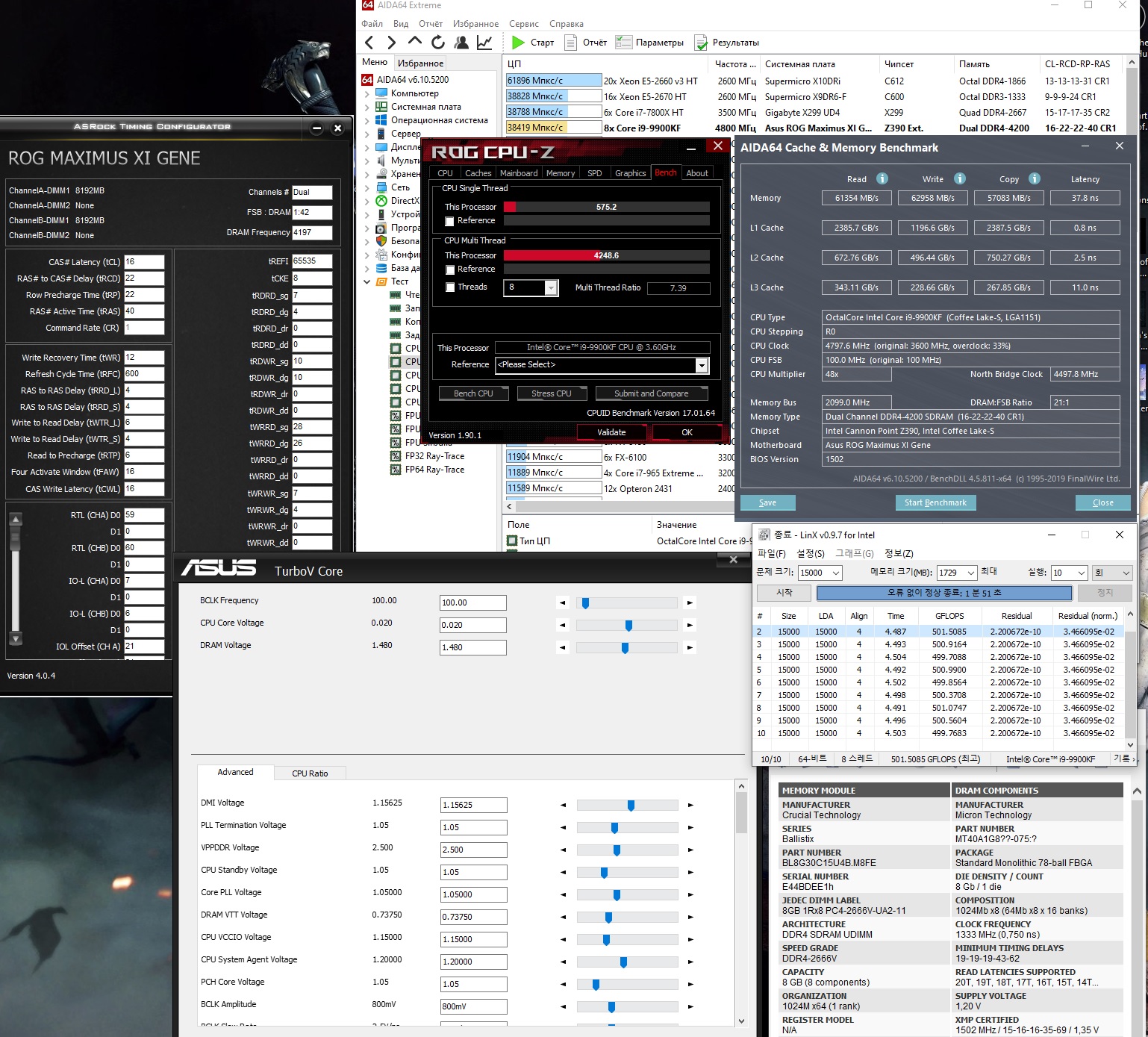This screenshot has width=1148, height=1037.
Task: Increase DMI Voltage with right arrow
Action: coord(690,806)
